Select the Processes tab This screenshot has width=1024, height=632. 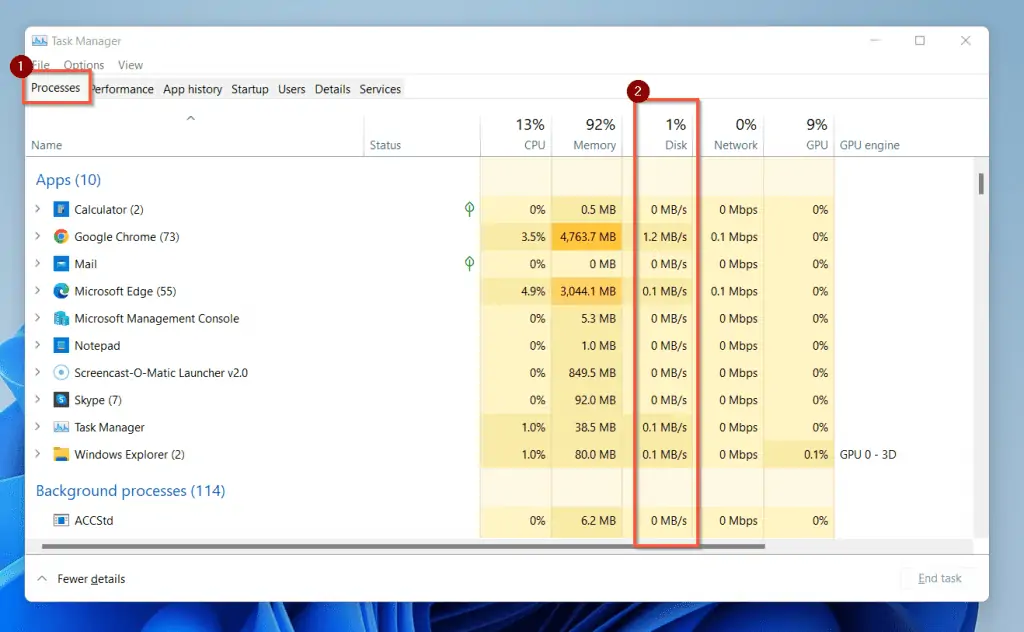click(56, 87)
